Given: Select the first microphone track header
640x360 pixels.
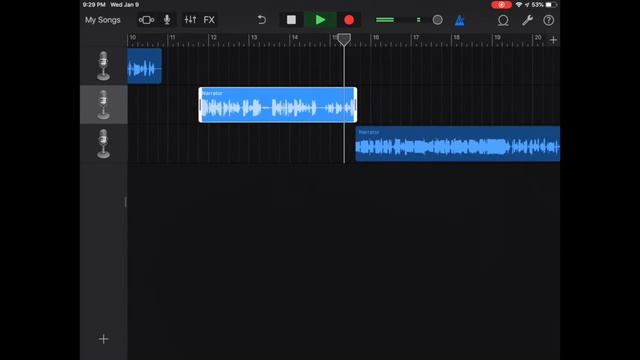Looking at the screenshot, I should (x=104, y=66).
